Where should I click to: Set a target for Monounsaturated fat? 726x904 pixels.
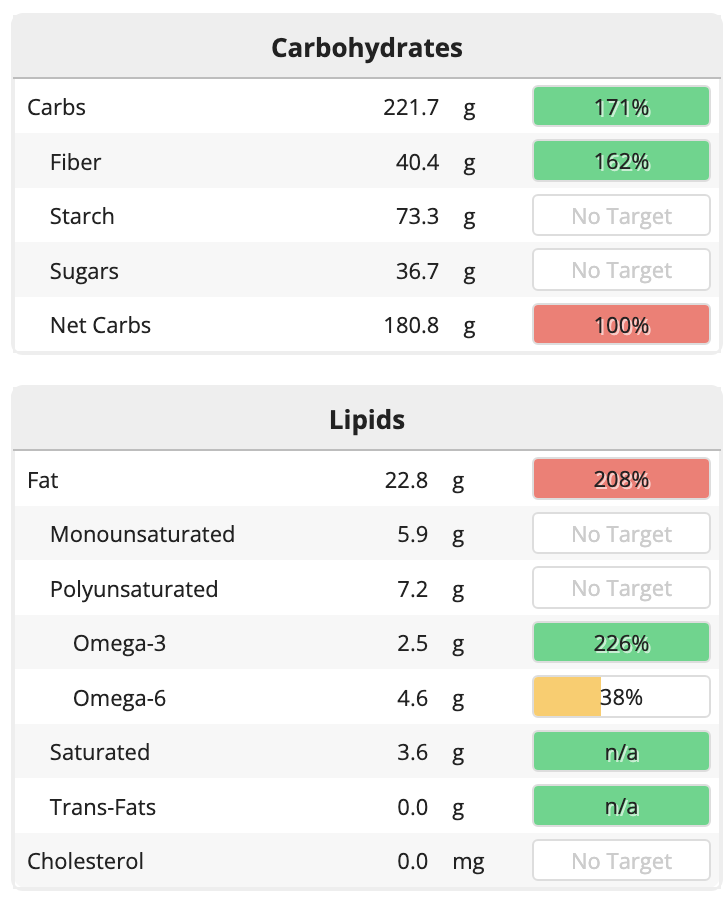621,535
